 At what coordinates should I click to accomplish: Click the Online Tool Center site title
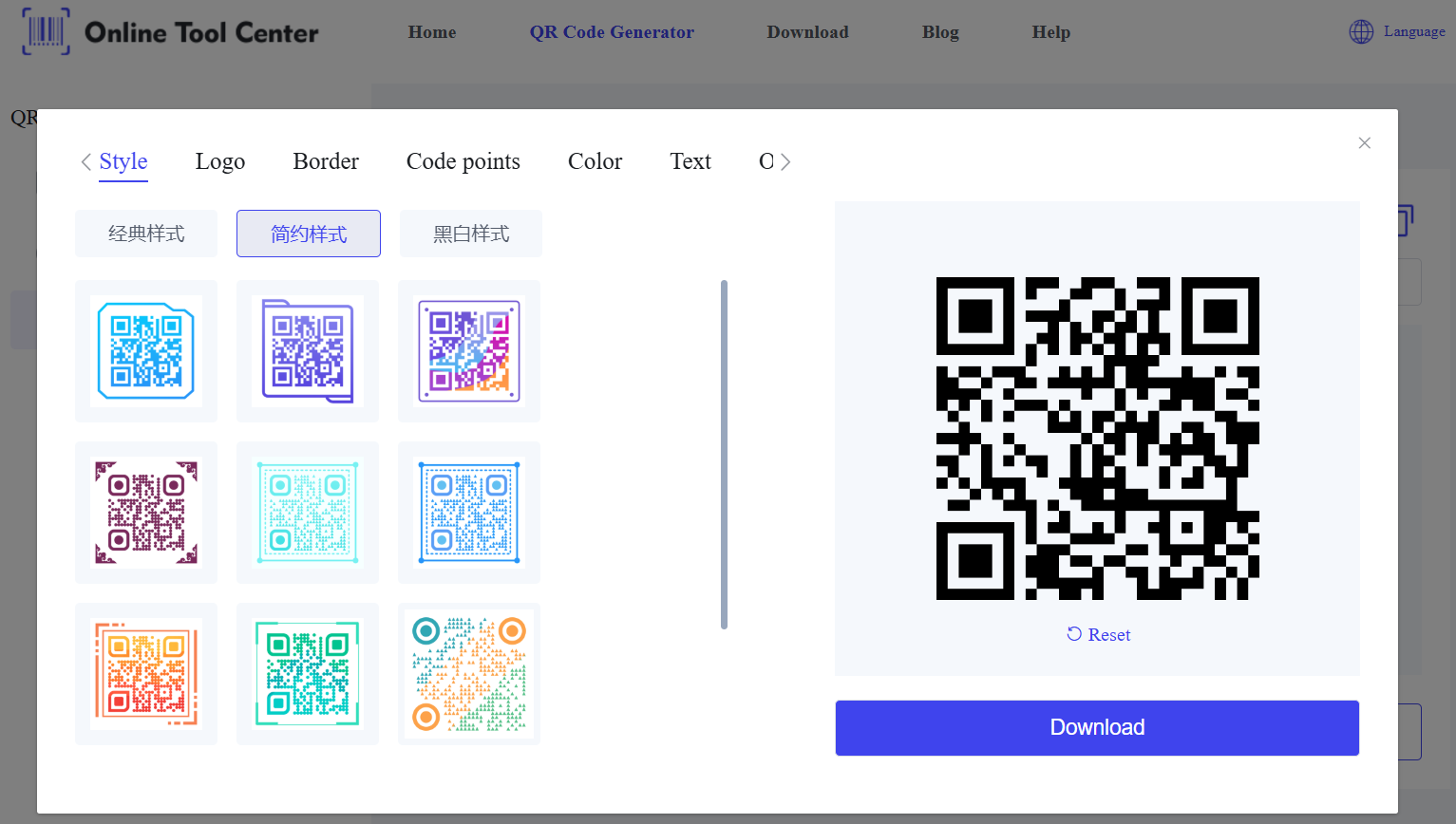pos(201,32)
